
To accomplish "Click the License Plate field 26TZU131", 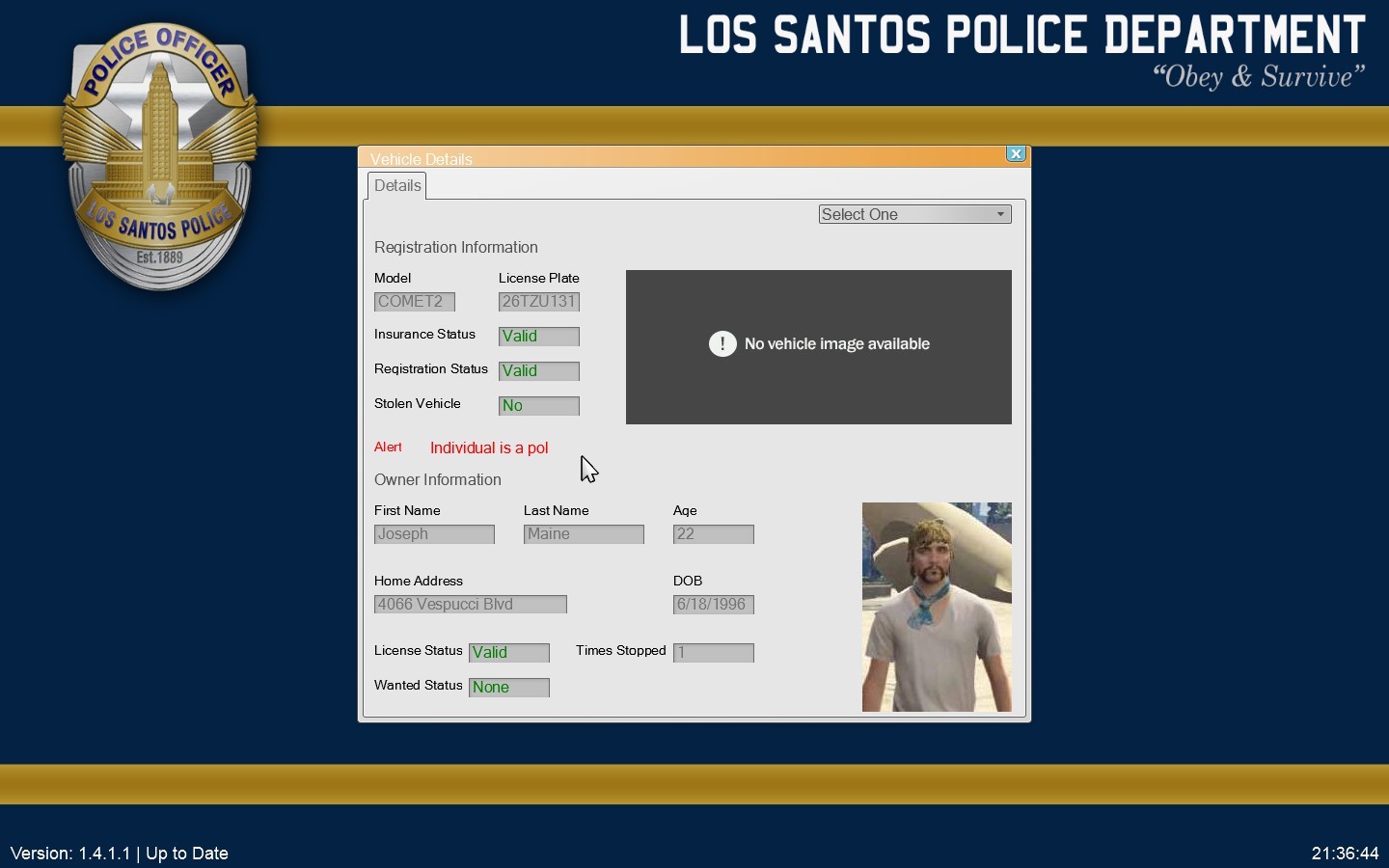I will point(539,302).
